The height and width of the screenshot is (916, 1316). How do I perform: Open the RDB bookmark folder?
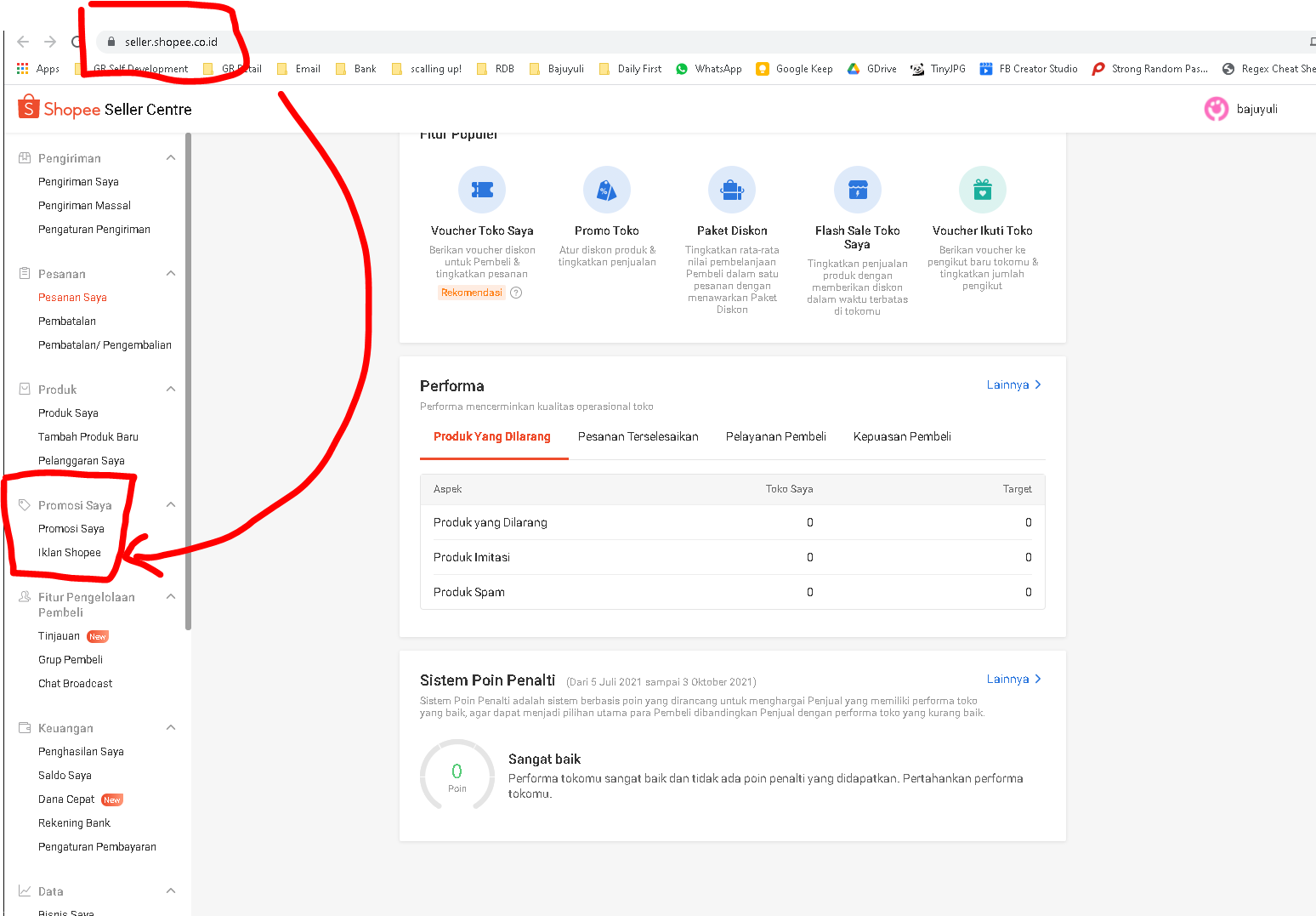click(x=496, y=69)
